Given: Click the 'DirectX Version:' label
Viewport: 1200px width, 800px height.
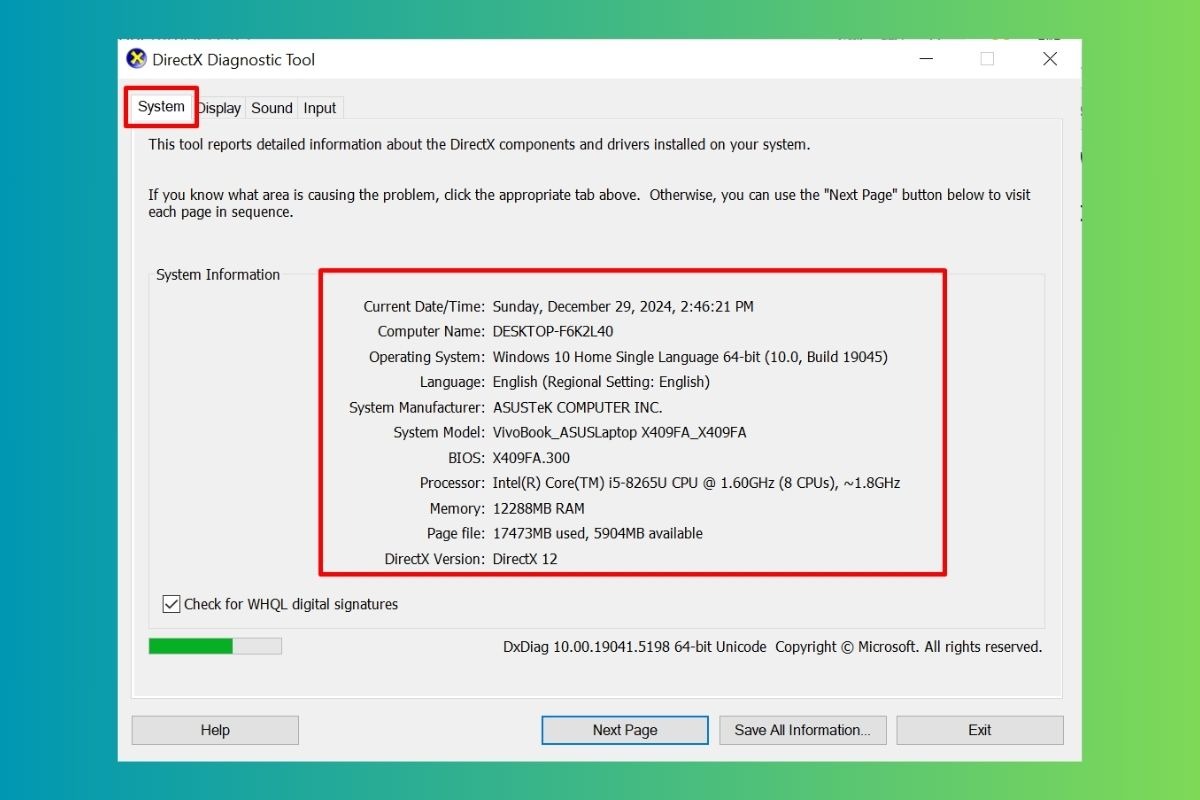Looking at the screenshot, I should (435, 559).
